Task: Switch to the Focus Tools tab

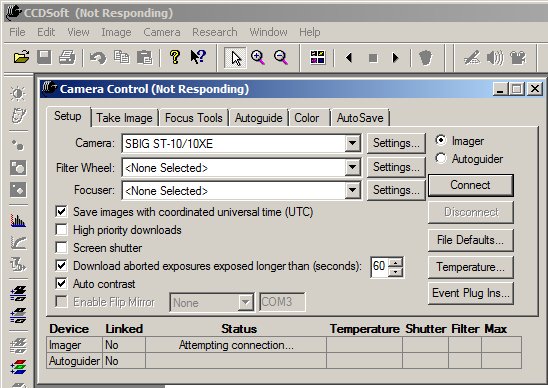Action: tap(194, 118)
